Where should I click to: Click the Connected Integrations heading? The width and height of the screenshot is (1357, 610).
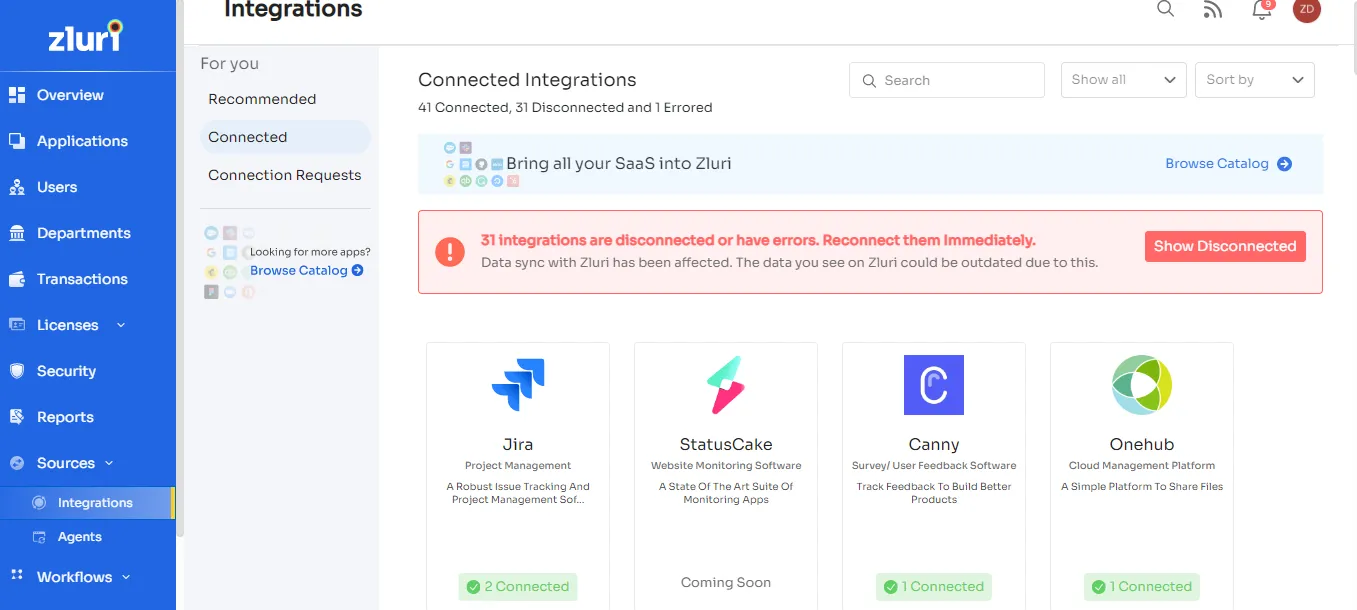tap(527, 80)
